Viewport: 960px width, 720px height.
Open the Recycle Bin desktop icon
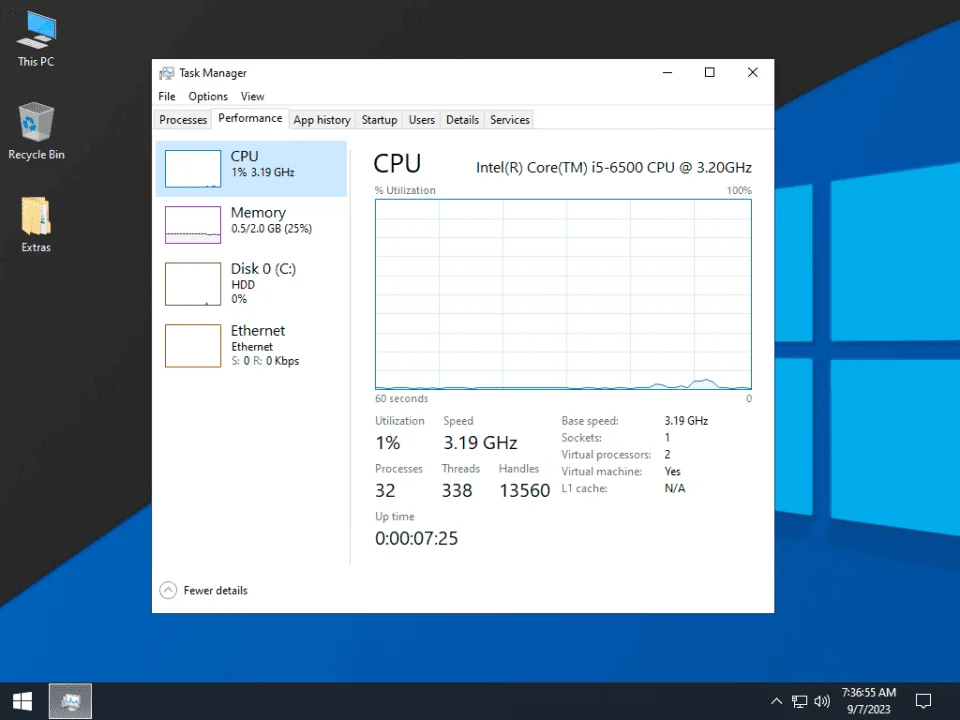[x=36, y=132]
